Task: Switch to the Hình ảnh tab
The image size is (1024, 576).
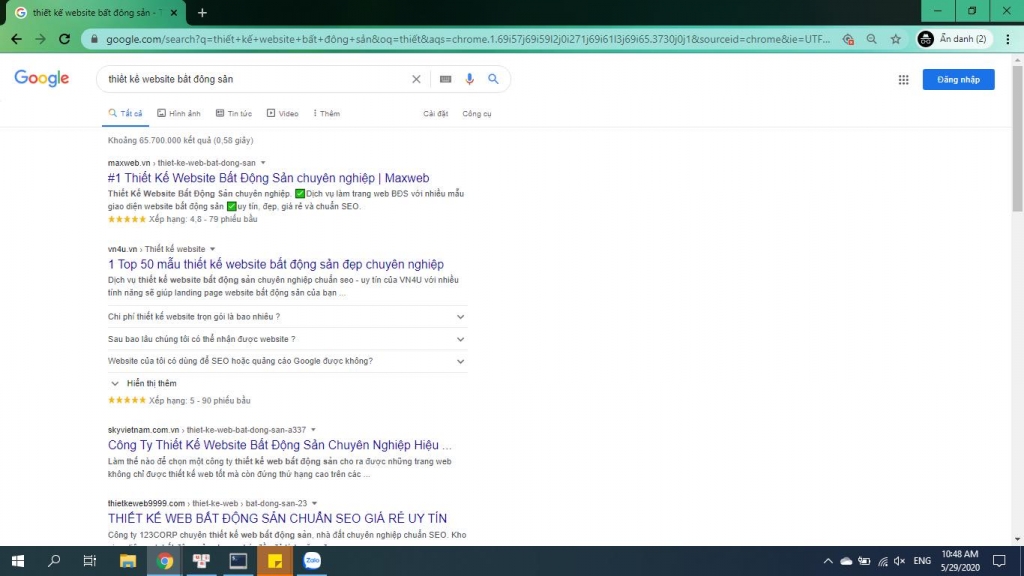Action: click(179, 114)
